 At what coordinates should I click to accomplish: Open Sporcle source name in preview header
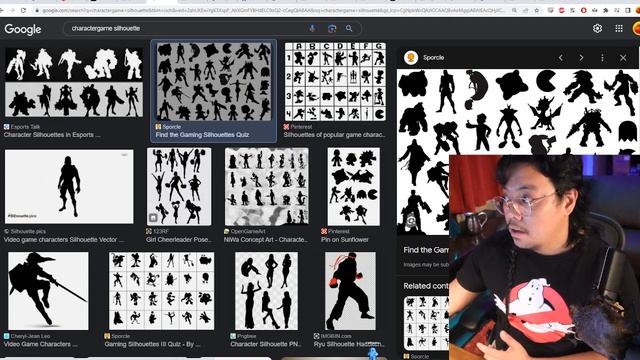tap(433, 58)
